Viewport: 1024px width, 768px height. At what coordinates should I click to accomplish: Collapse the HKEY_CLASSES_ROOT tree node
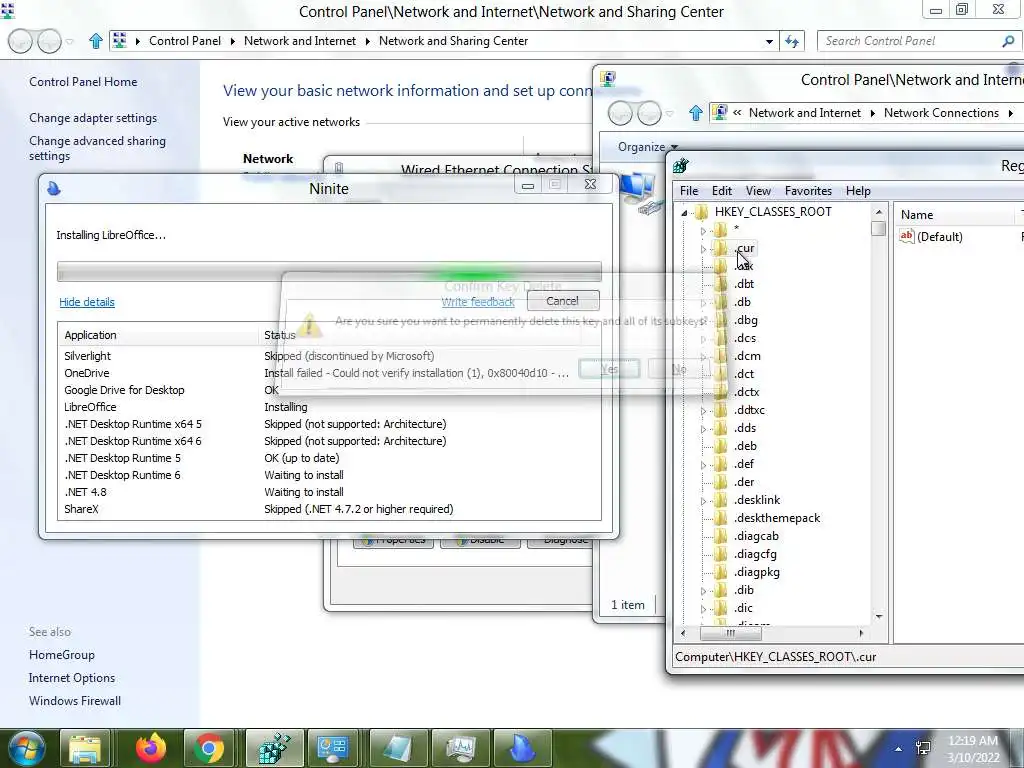coord(684,212)
